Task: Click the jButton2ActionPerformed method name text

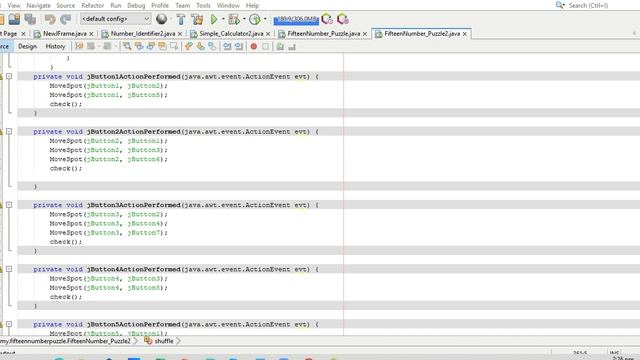Action: click(x=133, y=131)
